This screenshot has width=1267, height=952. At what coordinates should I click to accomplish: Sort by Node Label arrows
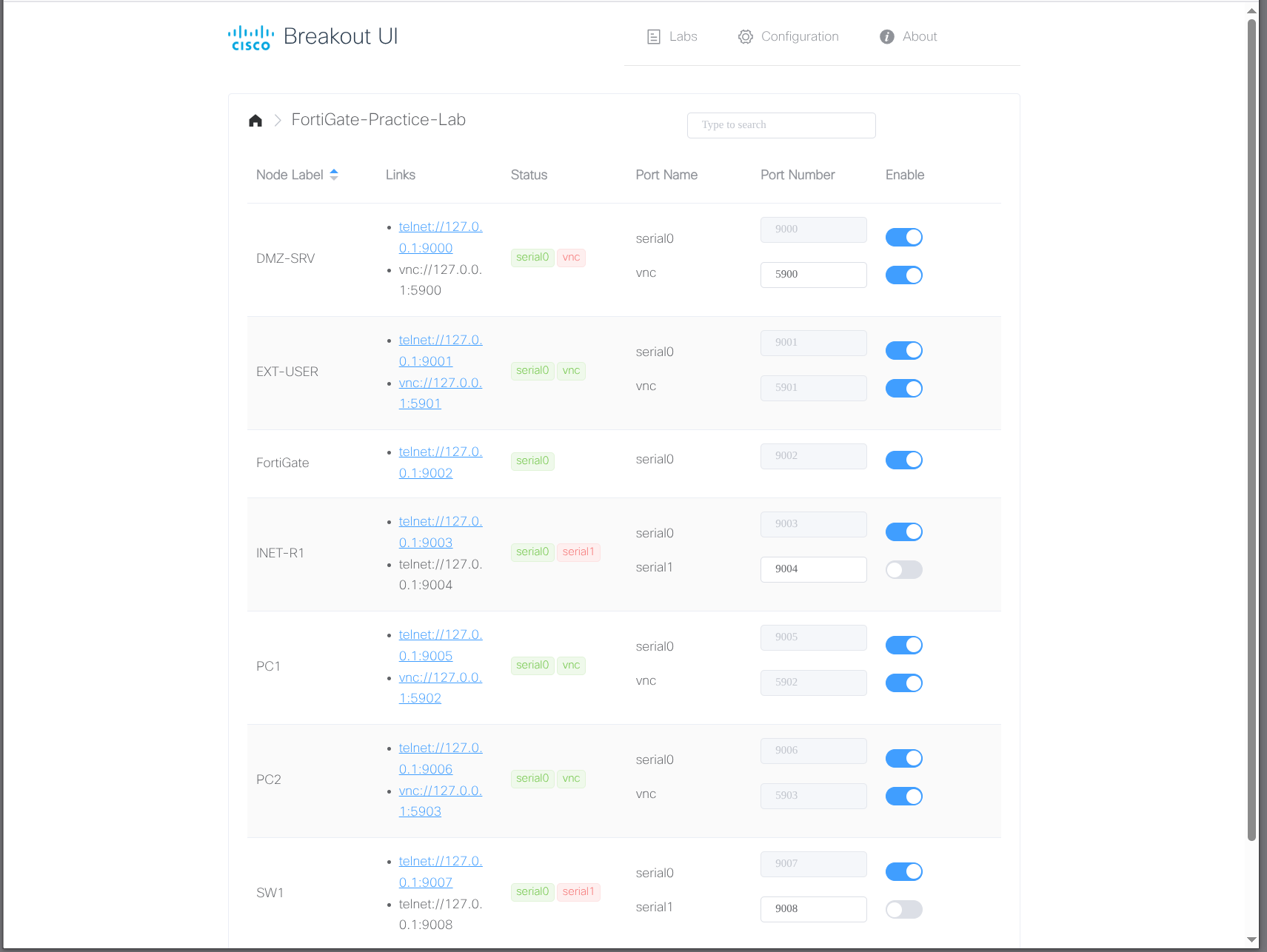click(334, 175)
